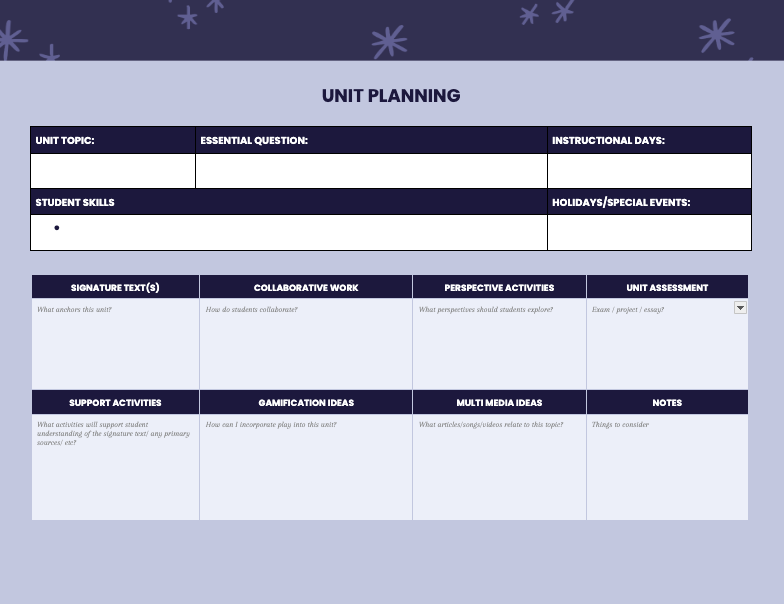Click the Support Activities placeholder text

point(114,434)
